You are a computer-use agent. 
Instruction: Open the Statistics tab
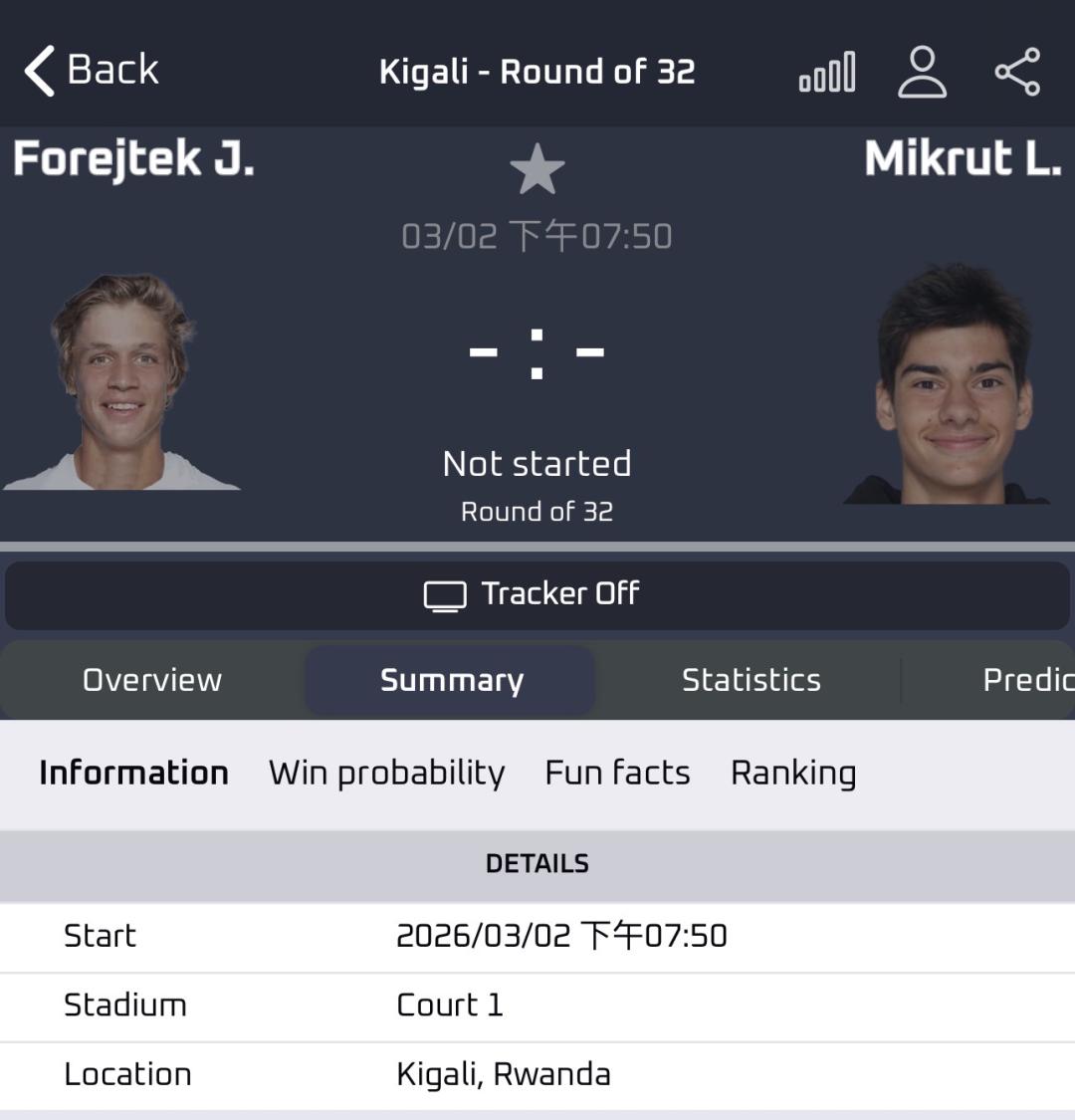coord(752,680)
